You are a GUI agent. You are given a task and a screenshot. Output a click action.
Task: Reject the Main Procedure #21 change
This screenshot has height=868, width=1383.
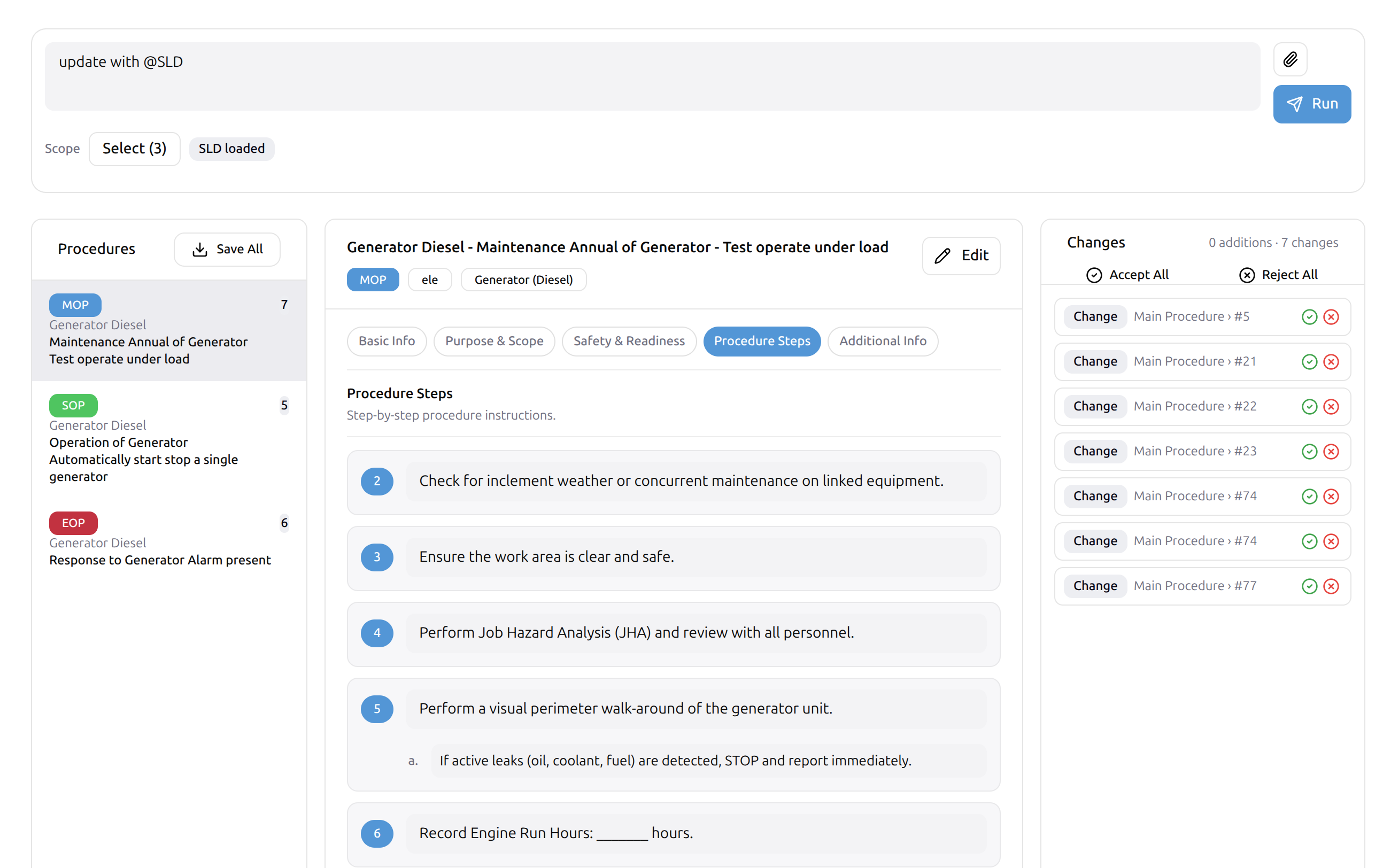tap(1331, 362)
